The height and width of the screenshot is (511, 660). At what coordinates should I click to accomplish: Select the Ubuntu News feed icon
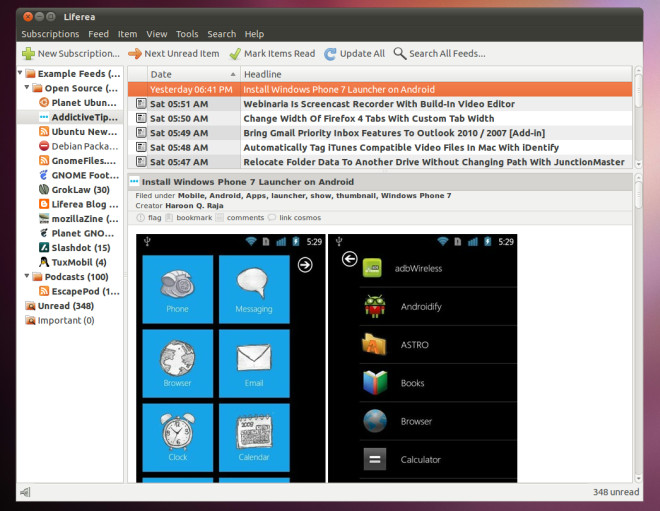point(44,132)
